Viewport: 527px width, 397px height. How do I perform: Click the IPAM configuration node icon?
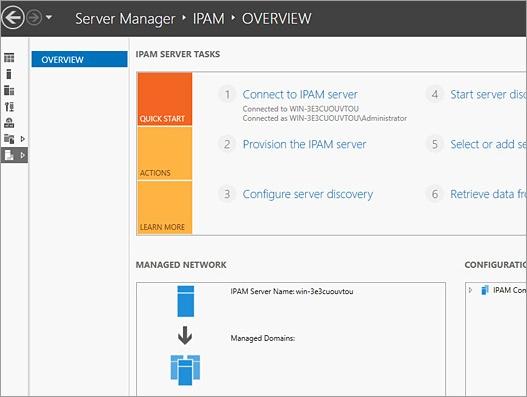click(x=485, y=290)
